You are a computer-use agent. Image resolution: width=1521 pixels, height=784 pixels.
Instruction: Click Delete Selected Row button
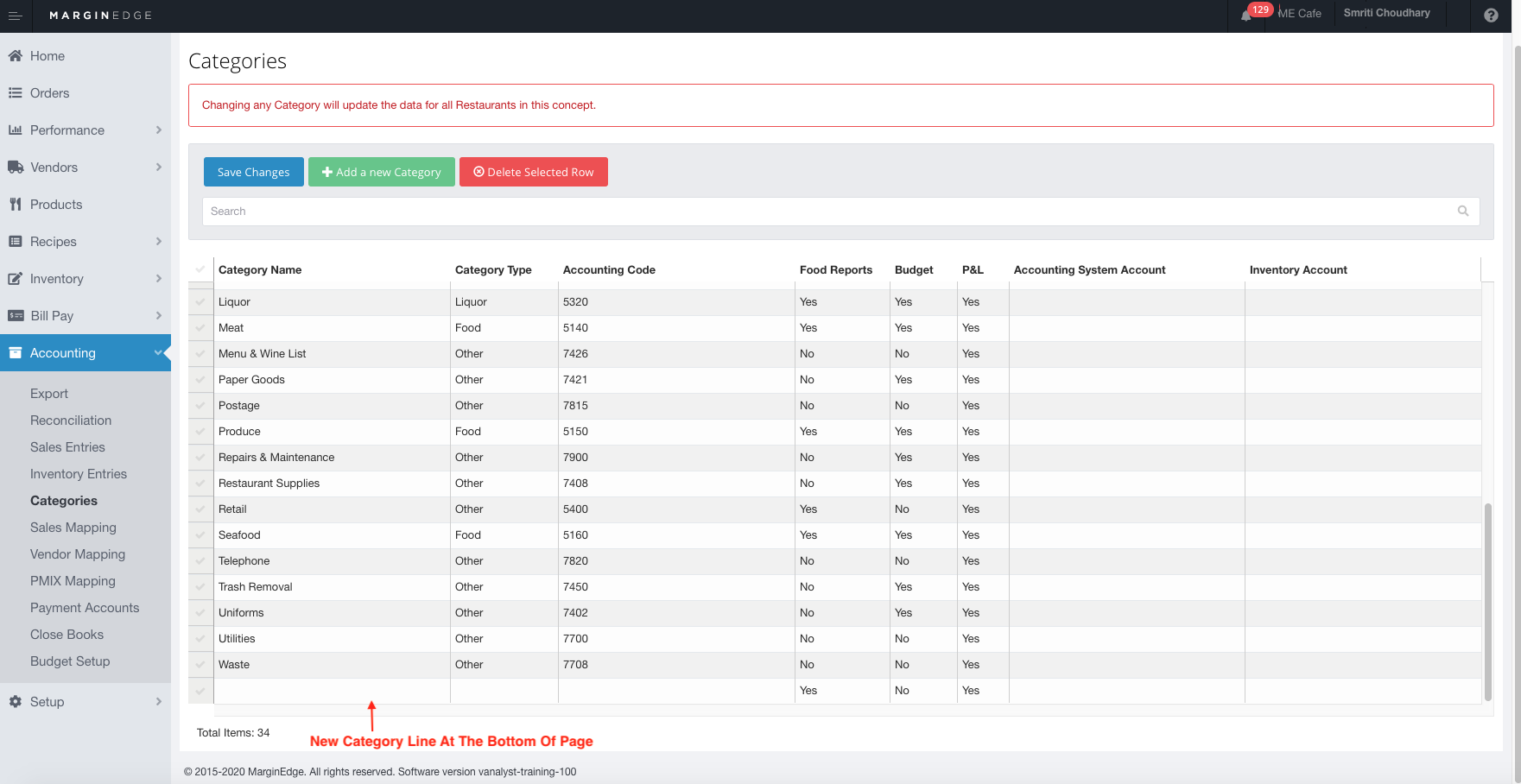point(534,172)
